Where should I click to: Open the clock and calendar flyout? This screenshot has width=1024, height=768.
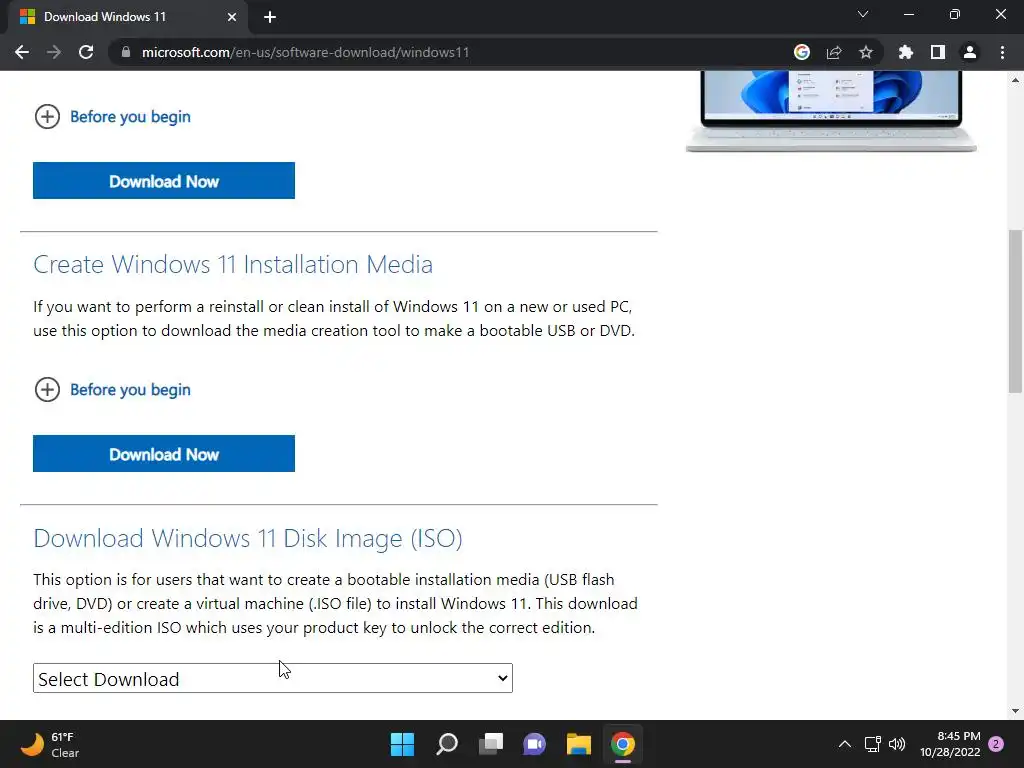950,744
